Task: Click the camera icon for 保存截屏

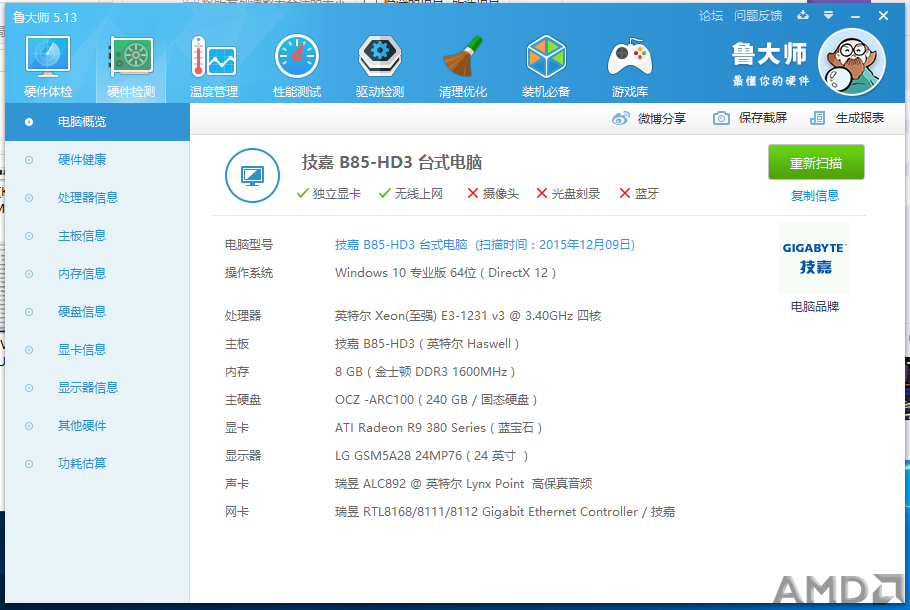Action: pos(721,118)
